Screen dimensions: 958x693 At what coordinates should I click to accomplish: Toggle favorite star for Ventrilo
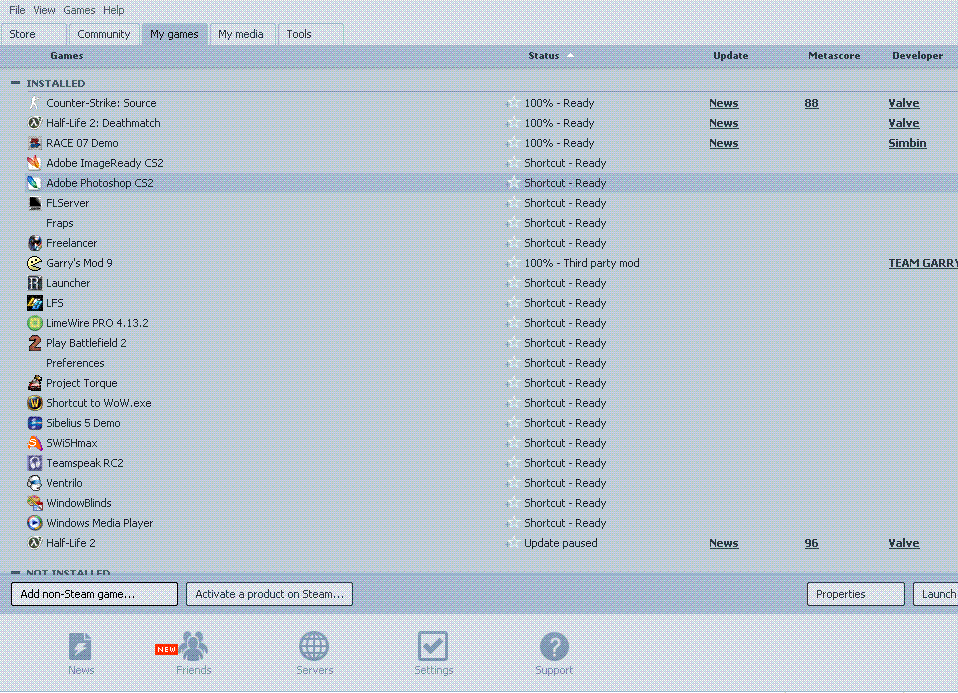coord(513,483)
